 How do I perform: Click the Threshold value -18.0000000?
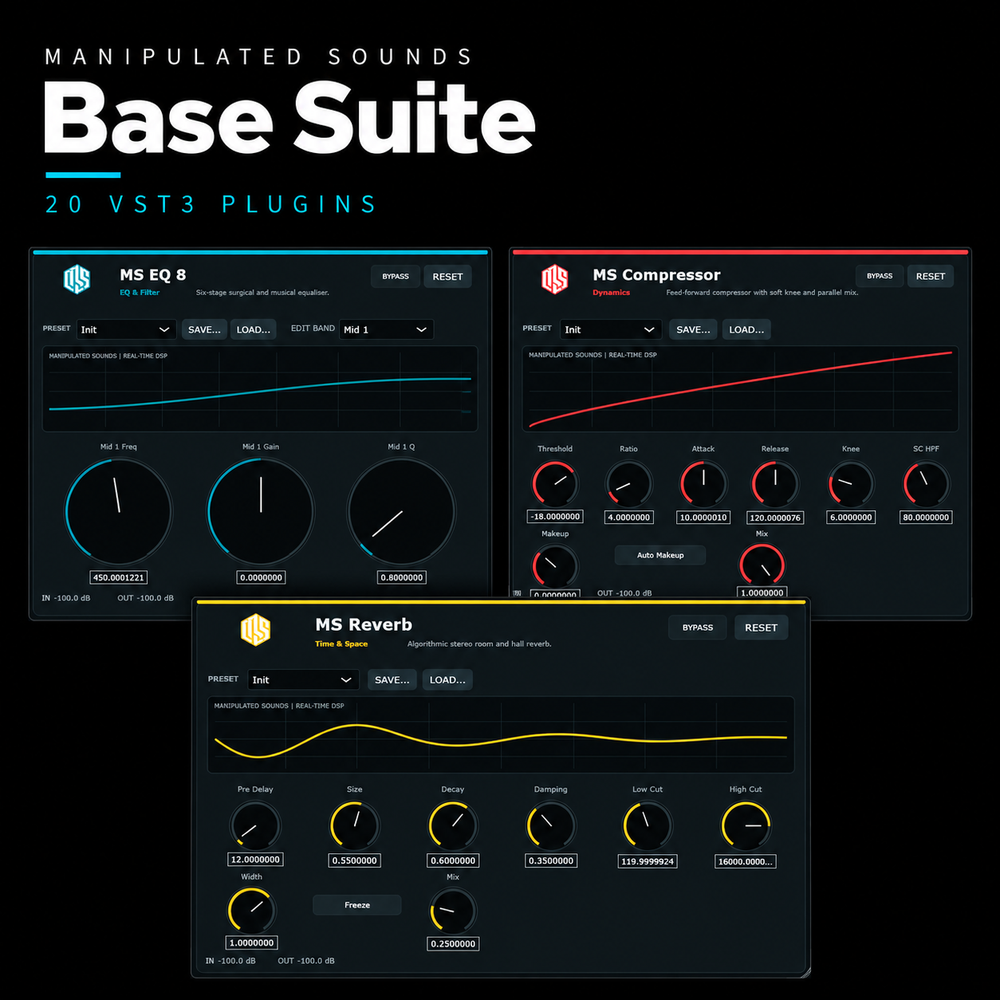pos(555,517)
